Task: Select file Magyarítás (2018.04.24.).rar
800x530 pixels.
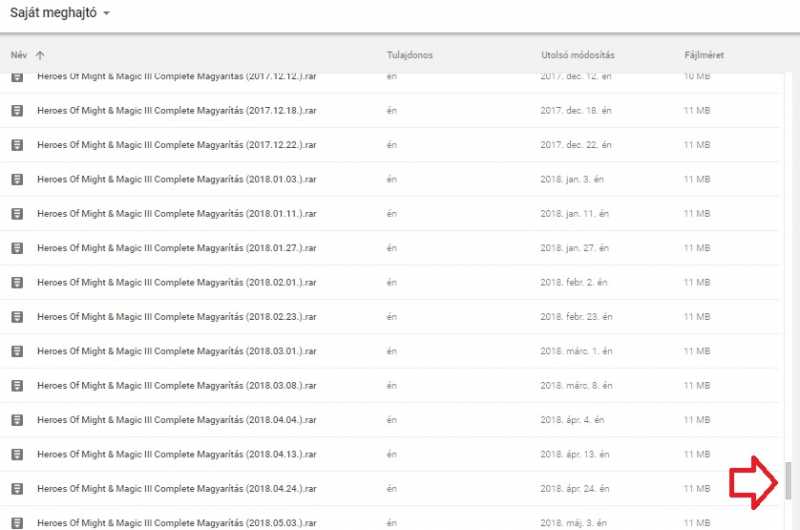Action: [177, 489]
